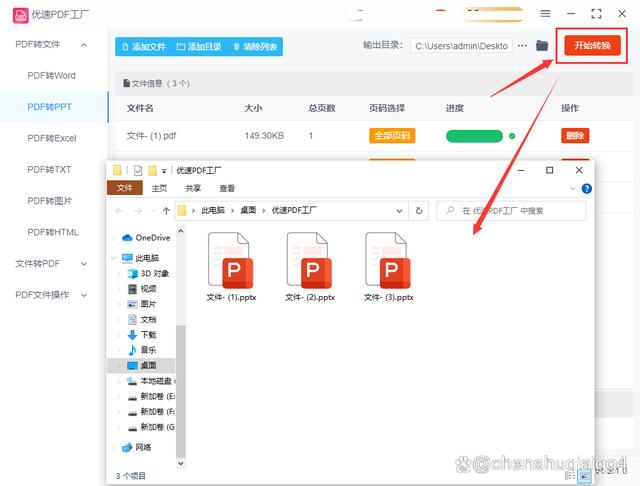Select 文档 in the navigation pane
This screenshot has height=486, width=640.
click(142, 320)
